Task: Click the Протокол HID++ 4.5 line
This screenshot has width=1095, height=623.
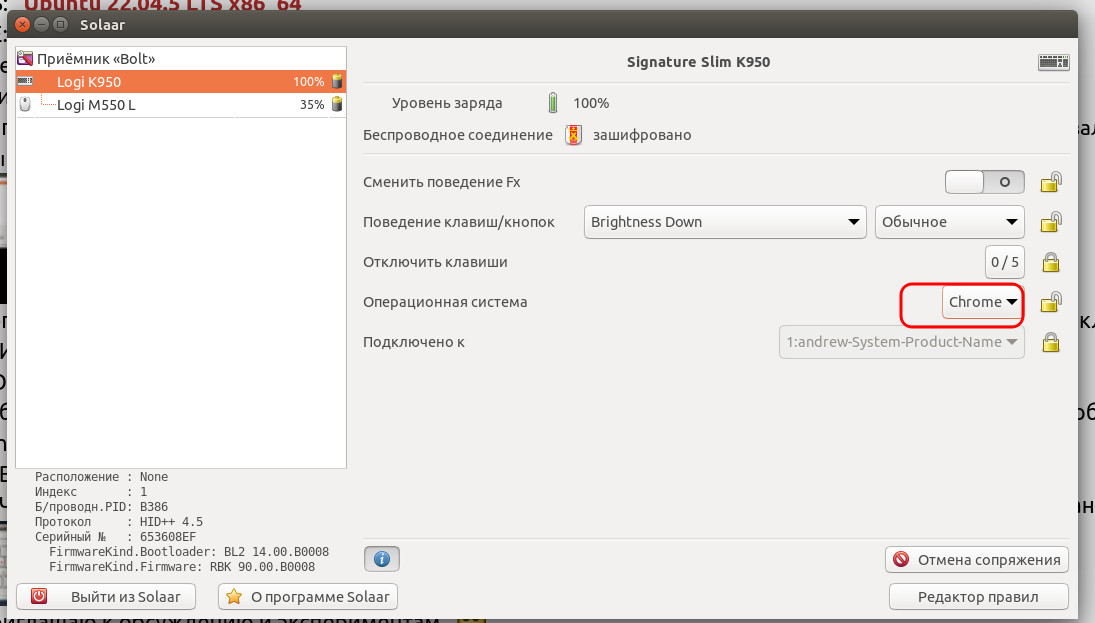Action: [x=119, y=522]
